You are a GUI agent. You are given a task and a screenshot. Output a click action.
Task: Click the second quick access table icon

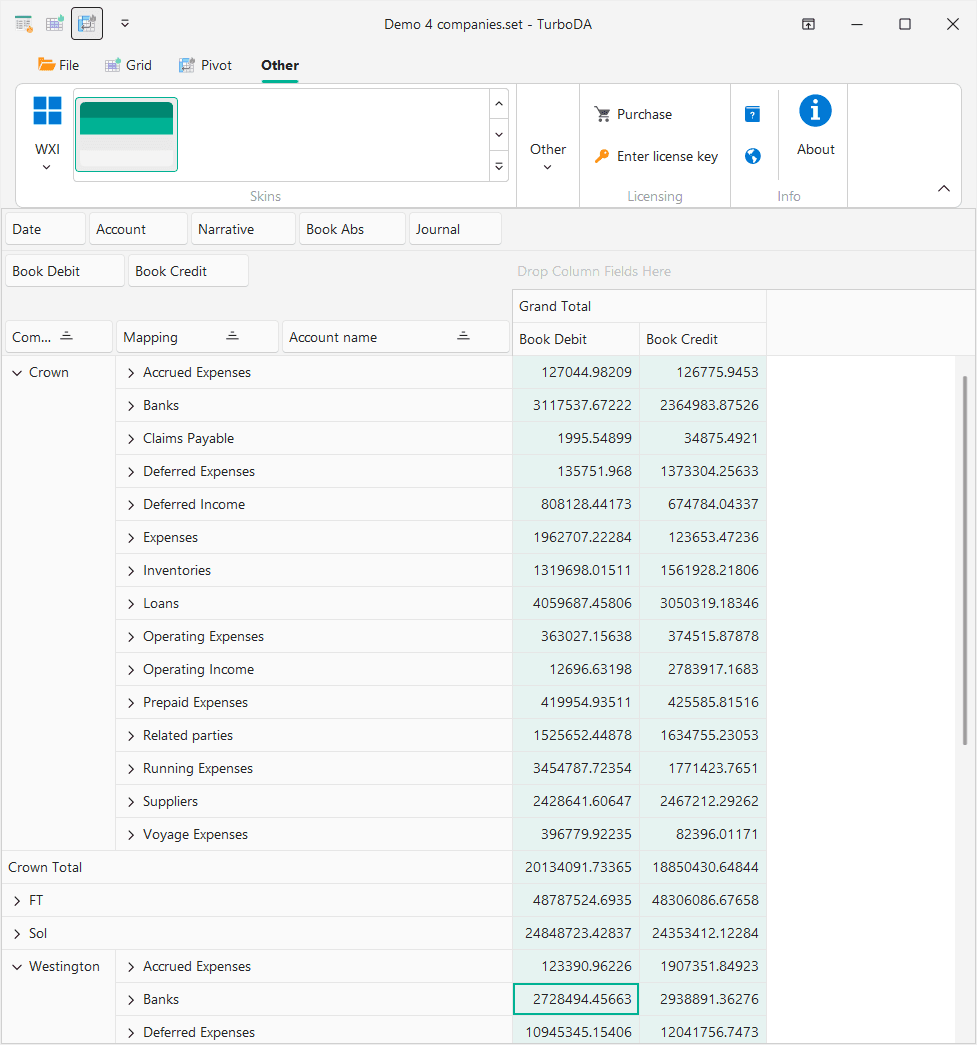pos(55,24)
